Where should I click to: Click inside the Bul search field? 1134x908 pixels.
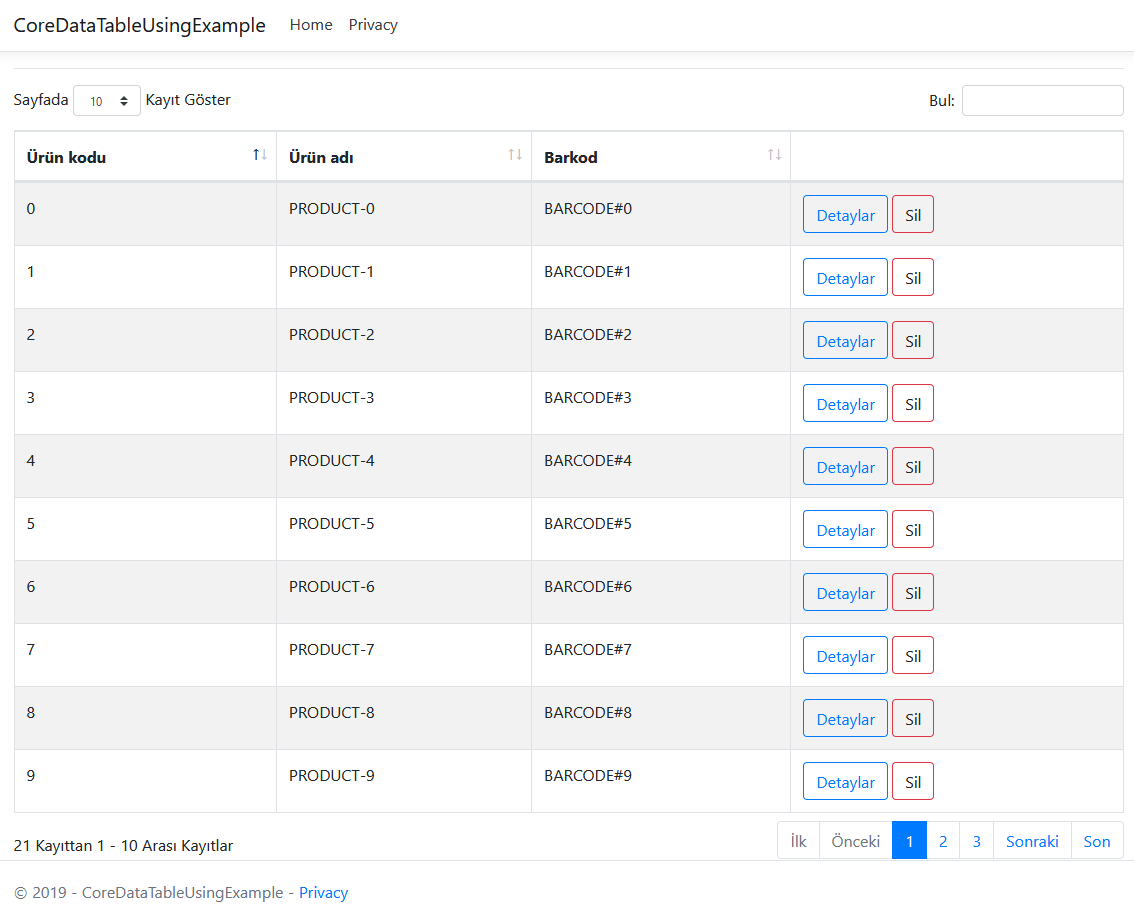(x=1042, y=100)
